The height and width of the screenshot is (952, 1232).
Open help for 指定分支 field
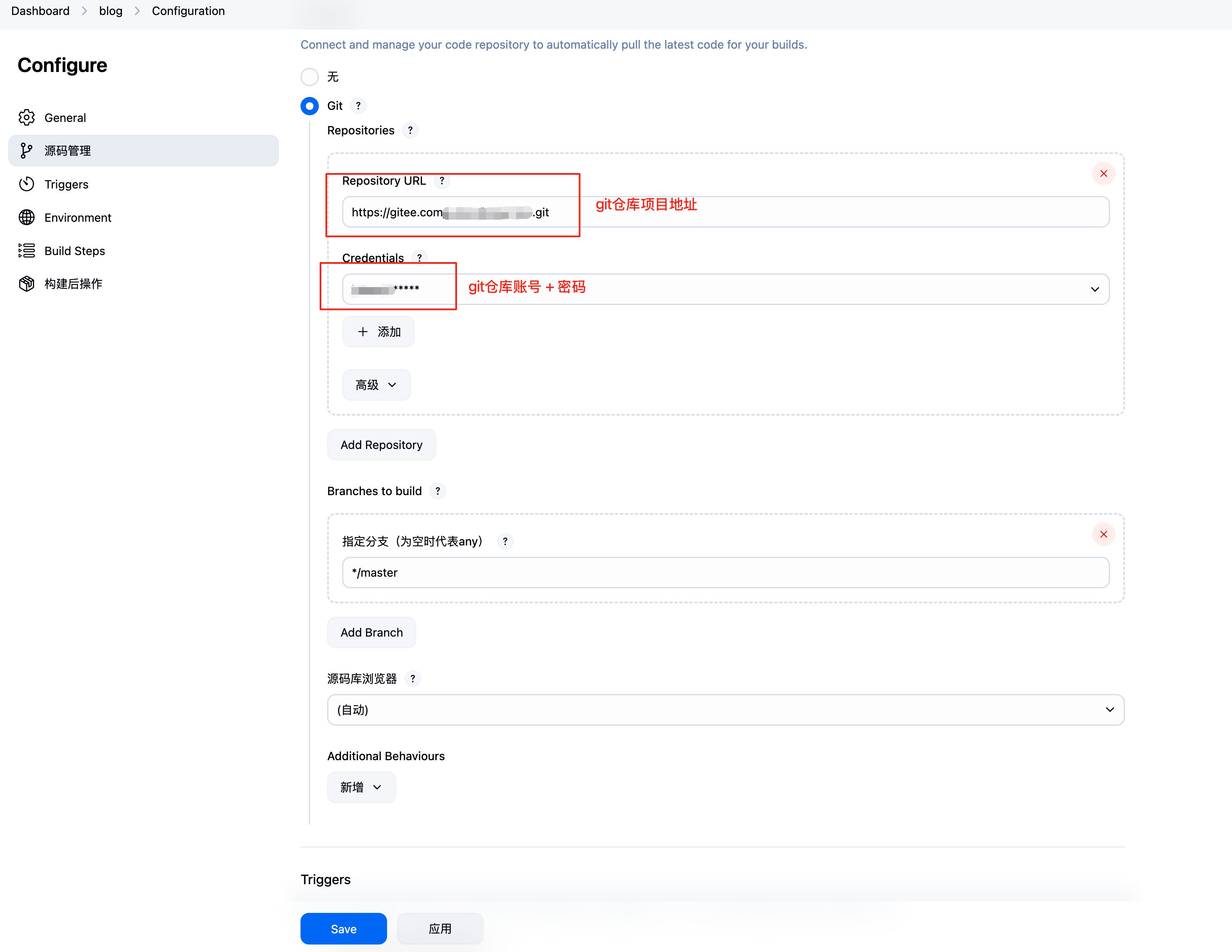[505, 541]
